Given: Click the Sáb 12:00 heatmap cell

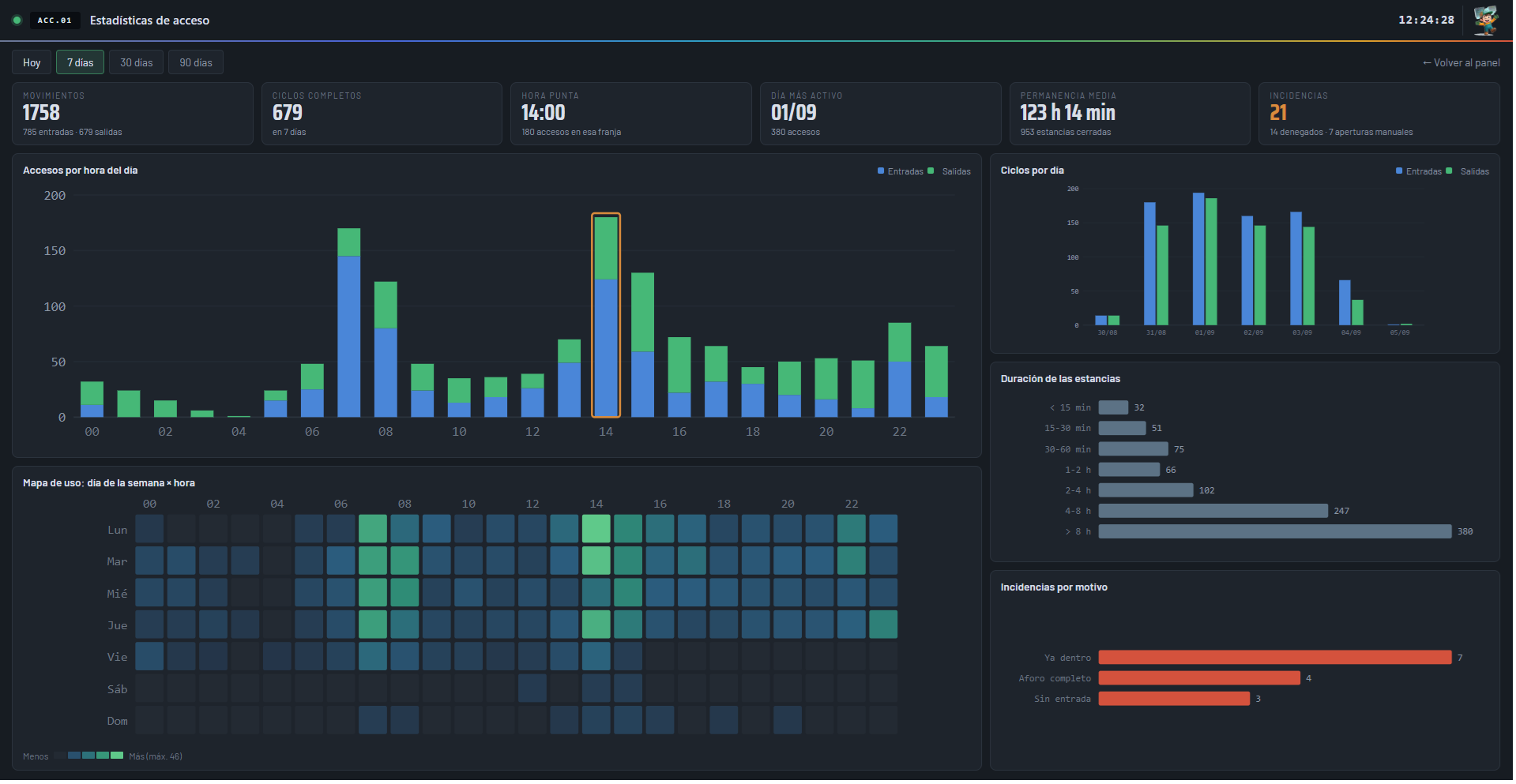Looking at the screenshot, I should tap(532, 688).
